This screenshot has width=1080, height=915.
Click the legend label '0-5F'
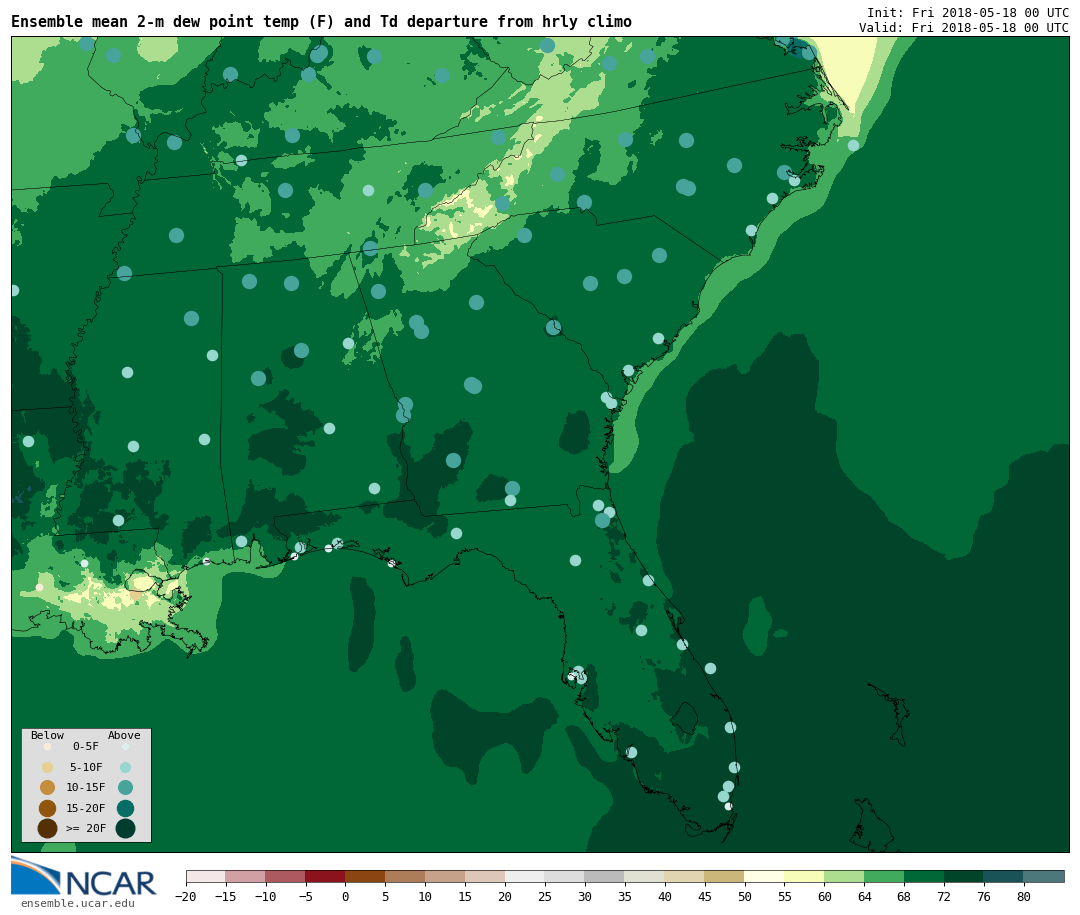pos(86,746)
